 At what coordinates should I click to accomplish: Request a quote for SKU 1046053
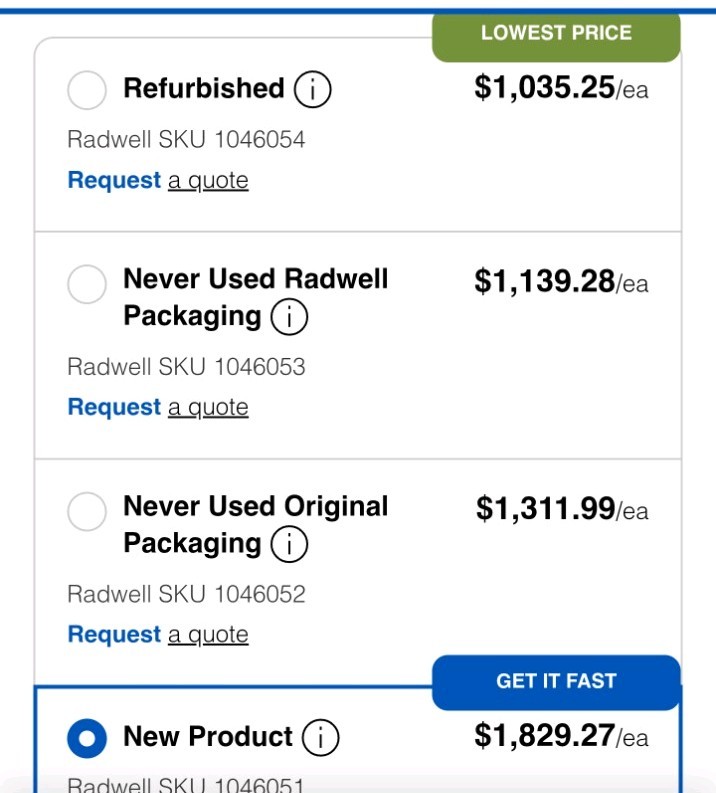point(158,408)
